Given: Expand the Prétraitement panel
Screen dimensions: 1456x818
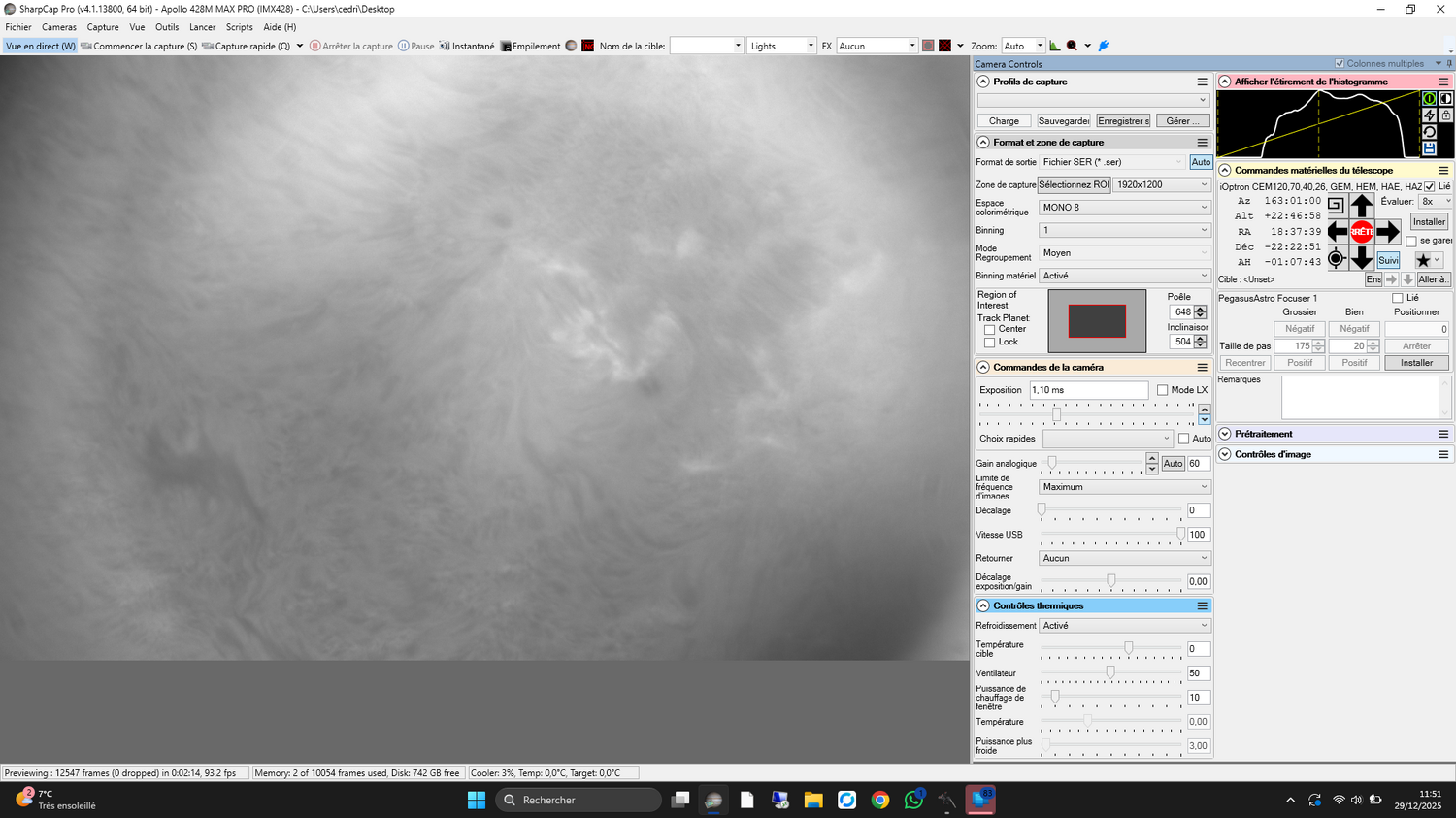Looking at the screenshot, I should [x=1225, y=434].
